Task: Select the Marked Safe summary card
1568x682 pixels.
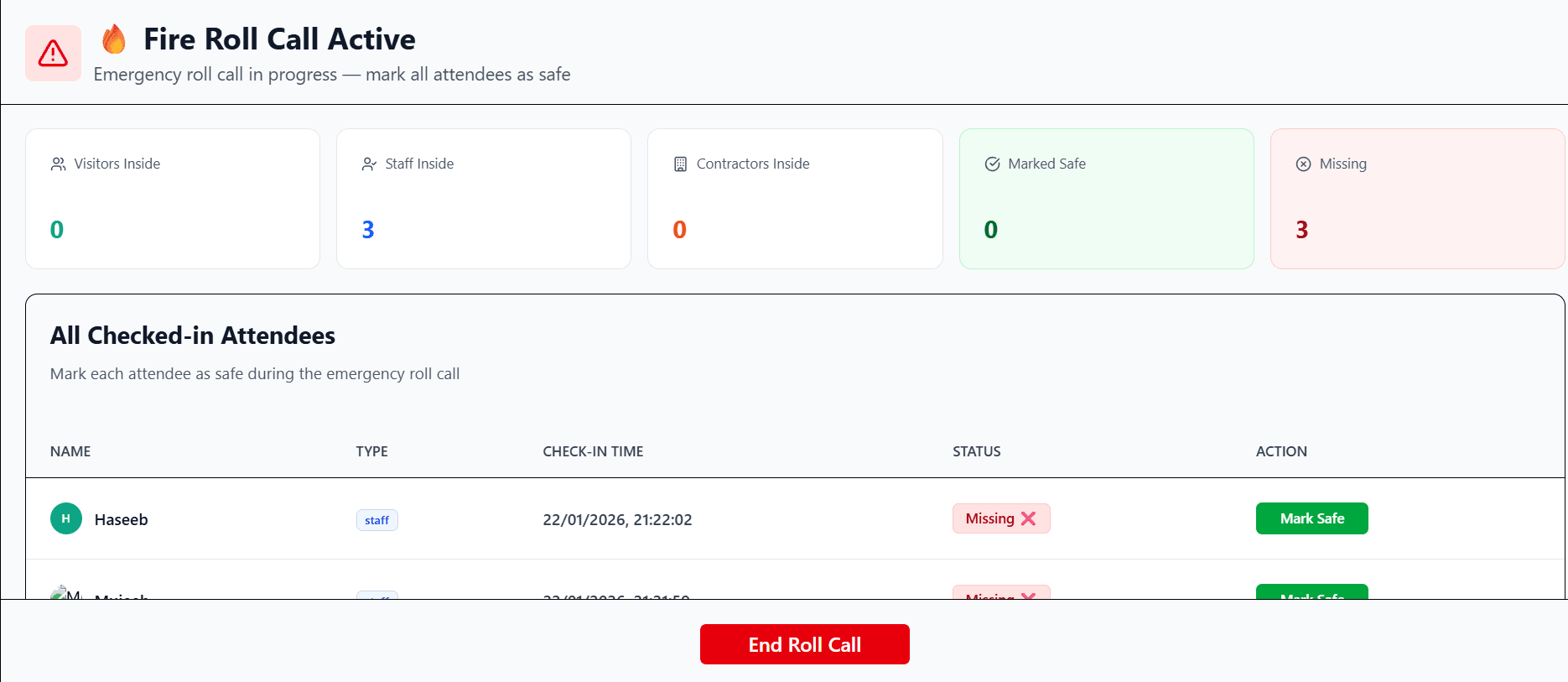Action: tap(1106, 199)
